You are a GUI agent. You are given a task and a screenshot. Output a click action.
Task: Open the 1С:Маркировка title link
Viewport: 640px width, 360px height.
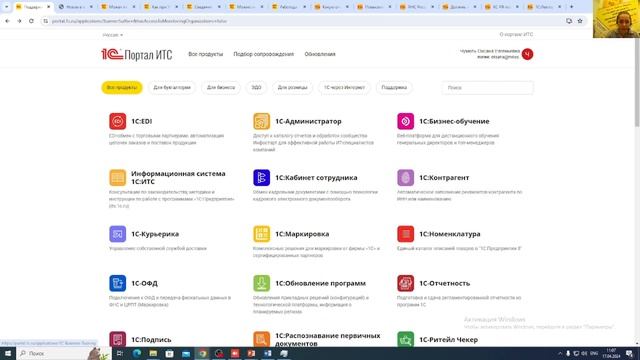coord(302,234)
